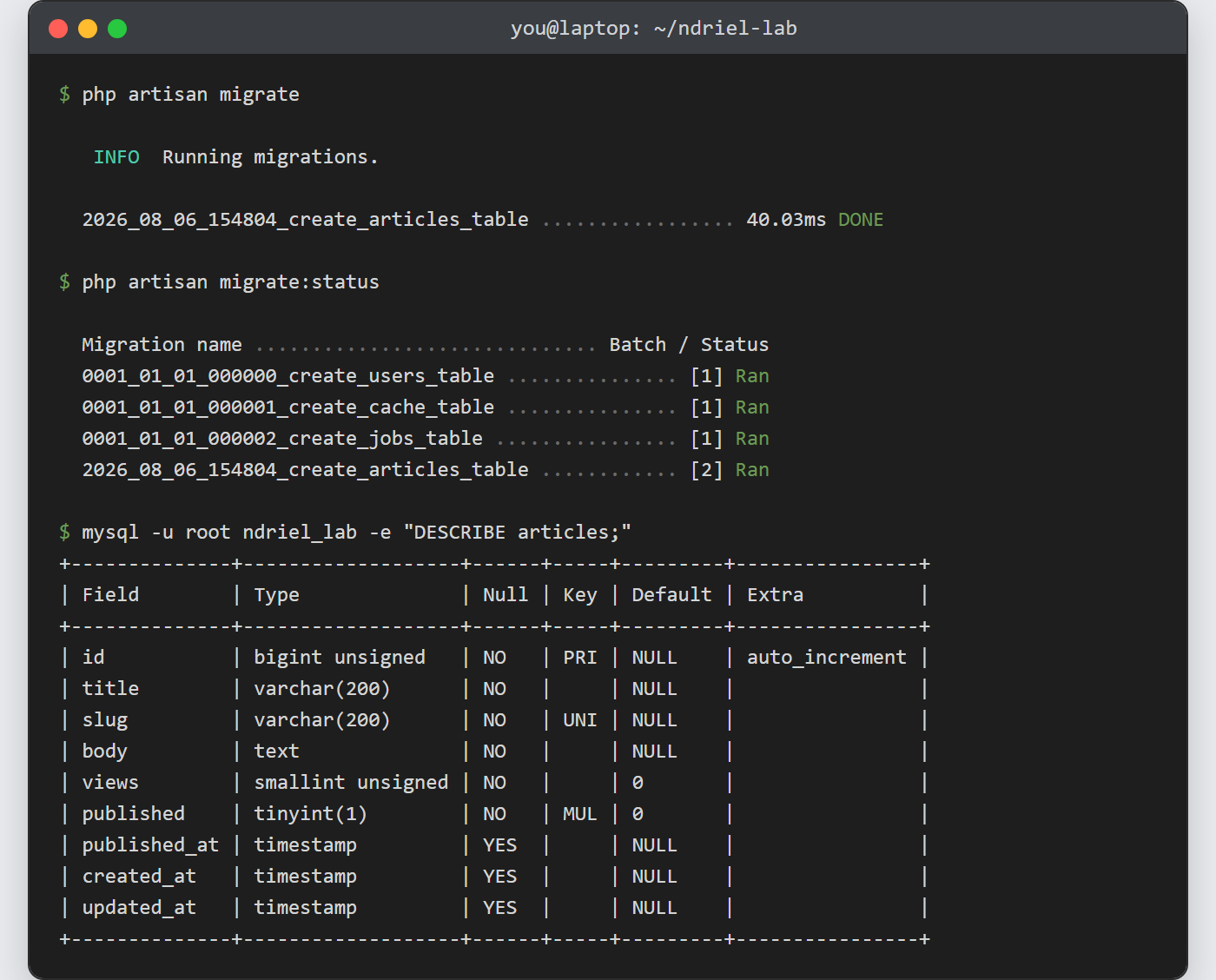This screenshot has width=1216, height=980.
Task: Click the default 0 in views row
Action: 638,783
